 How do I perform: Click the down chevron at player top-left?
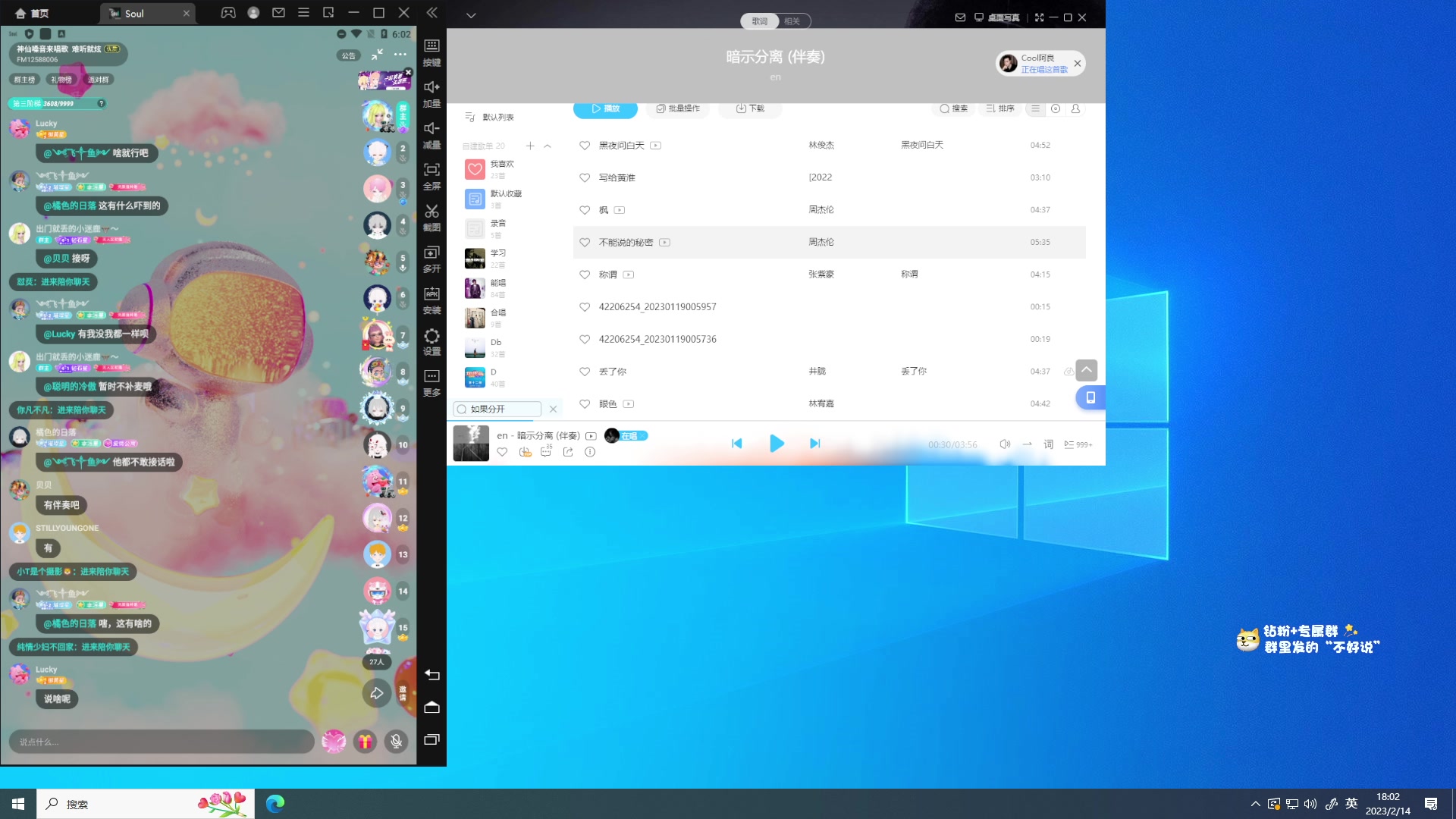coord(471,15)
